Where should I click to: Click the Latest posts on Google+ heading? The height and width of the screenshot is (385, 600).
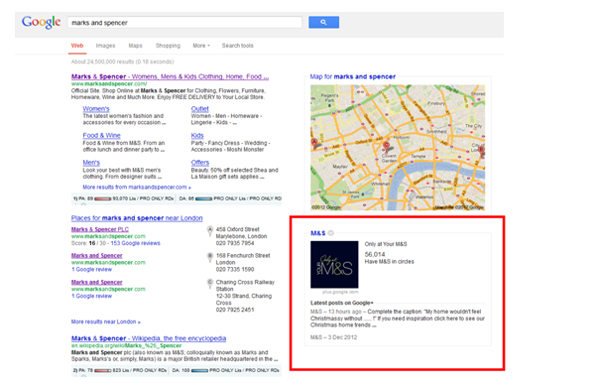341,303
